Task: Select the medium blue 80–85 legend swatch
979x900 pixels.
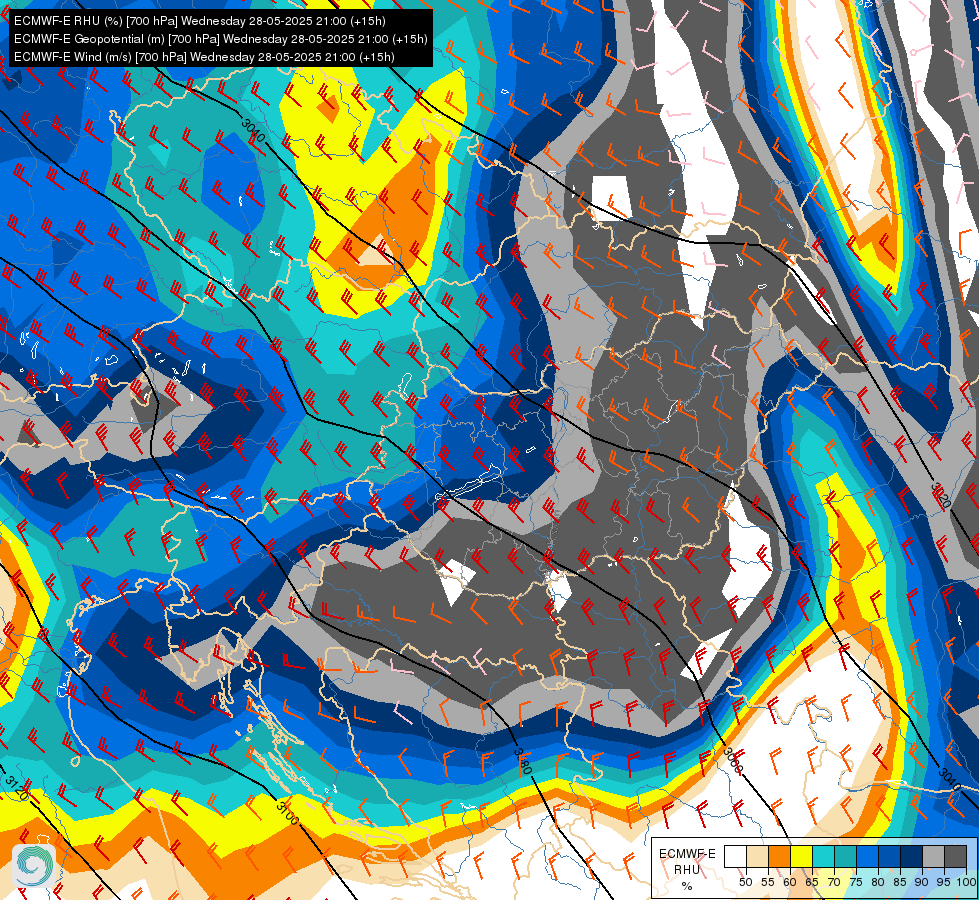Action: (888, 857)
